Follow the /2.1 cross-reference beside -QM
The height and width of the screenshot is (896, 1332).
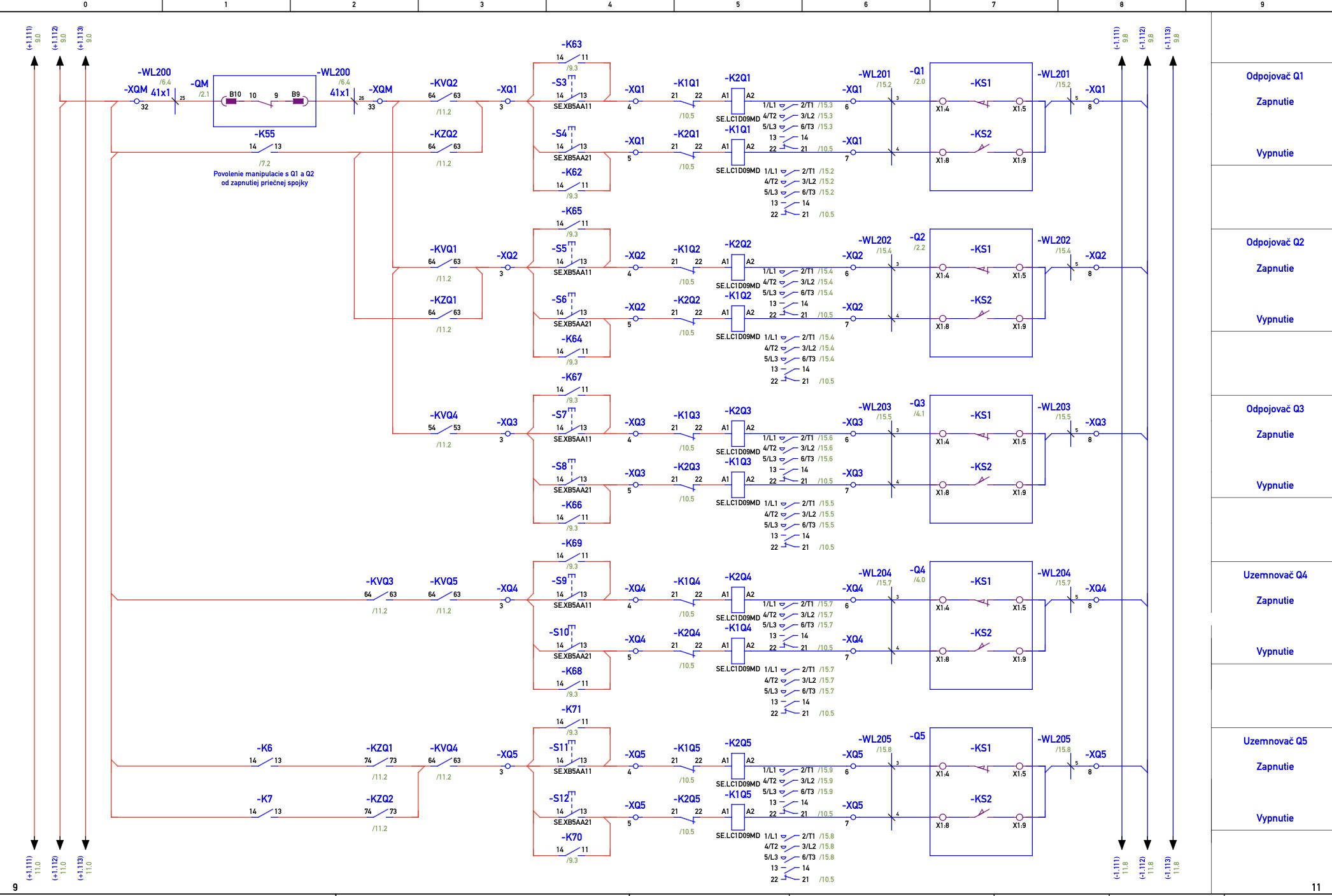204,94
